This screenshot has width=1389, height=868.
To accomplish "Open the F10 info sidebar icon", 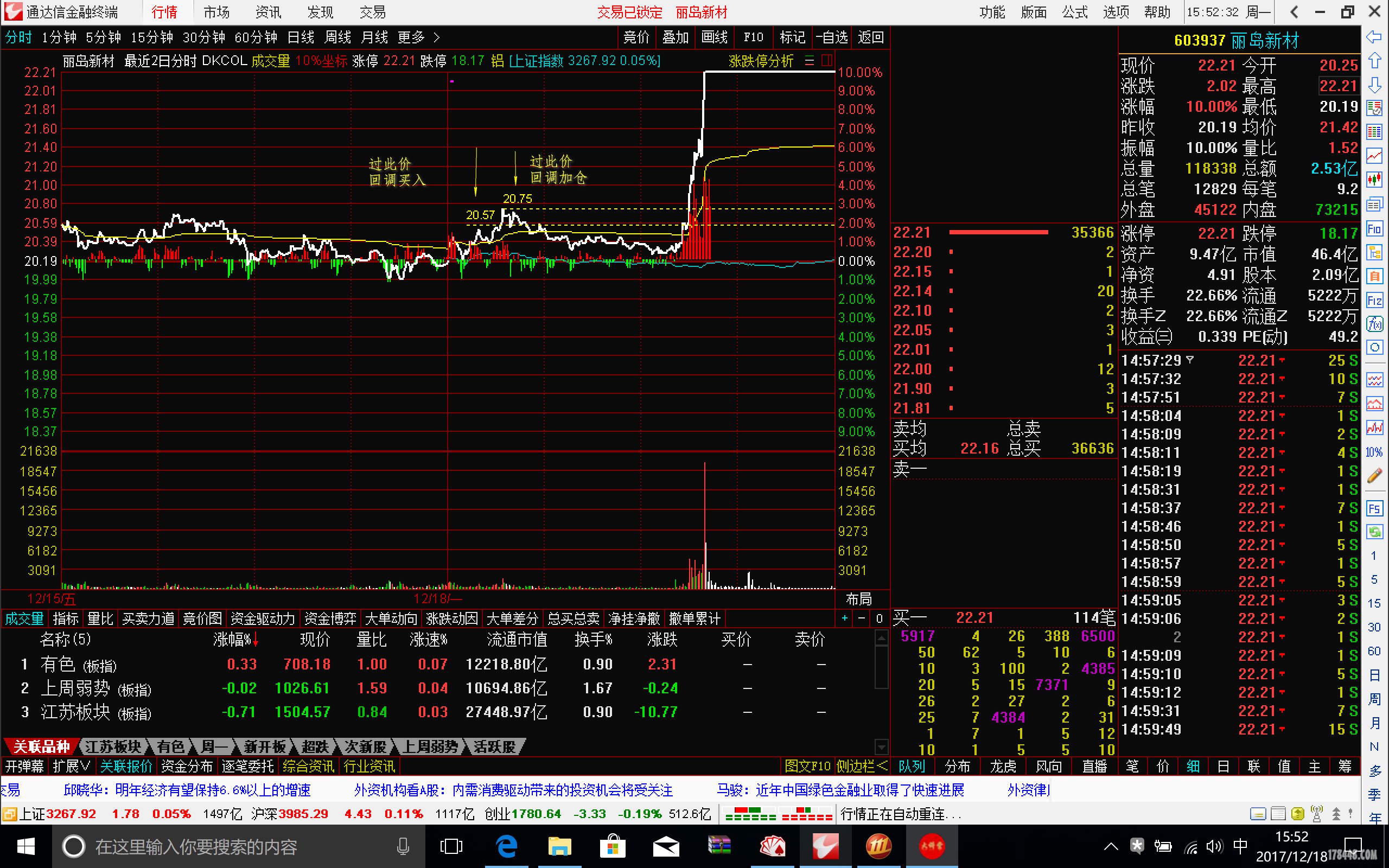I will (x=1374, y=229).
